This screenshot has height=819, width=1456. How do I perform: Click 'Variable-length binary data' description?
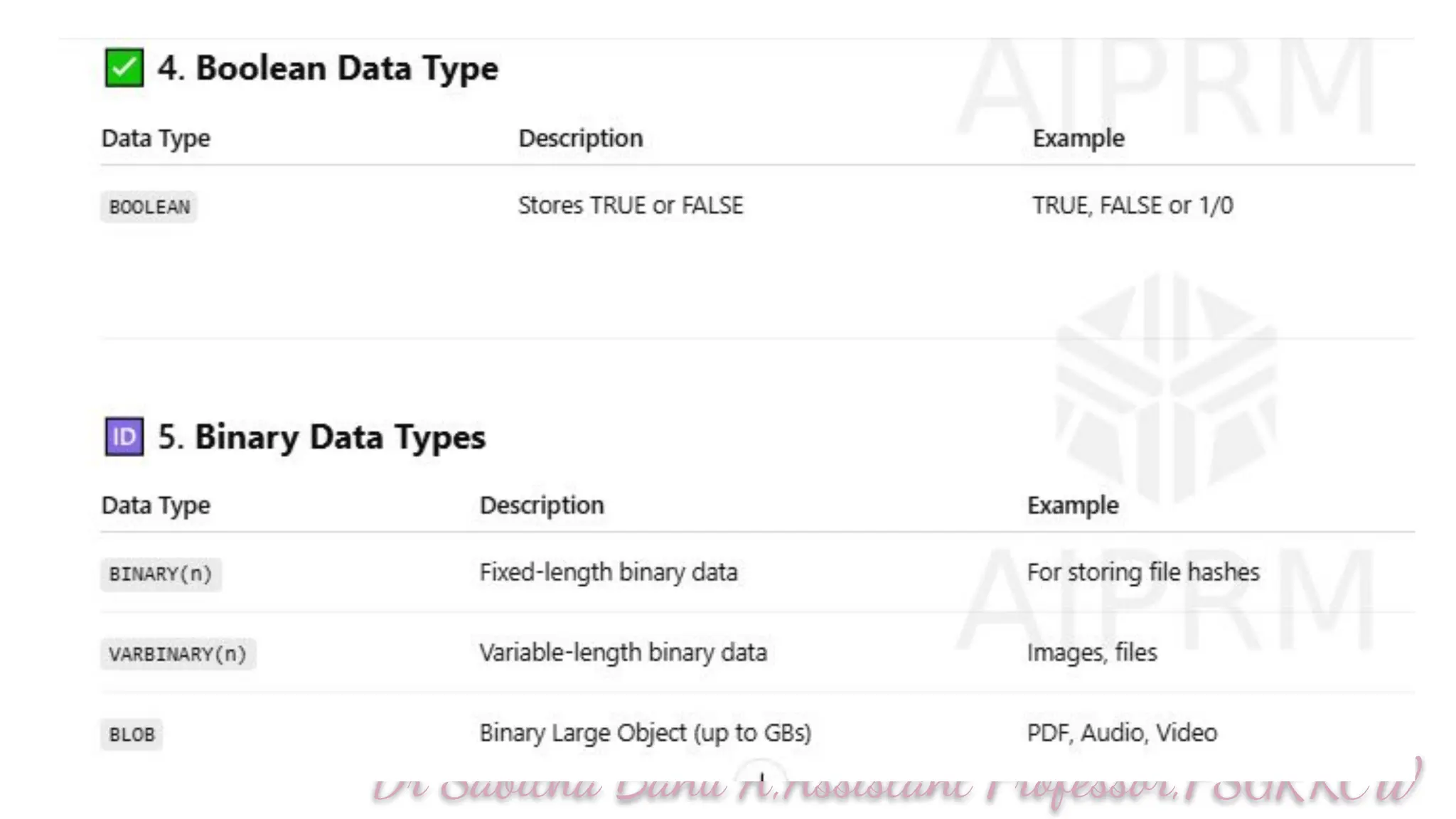tap(623, 653)
